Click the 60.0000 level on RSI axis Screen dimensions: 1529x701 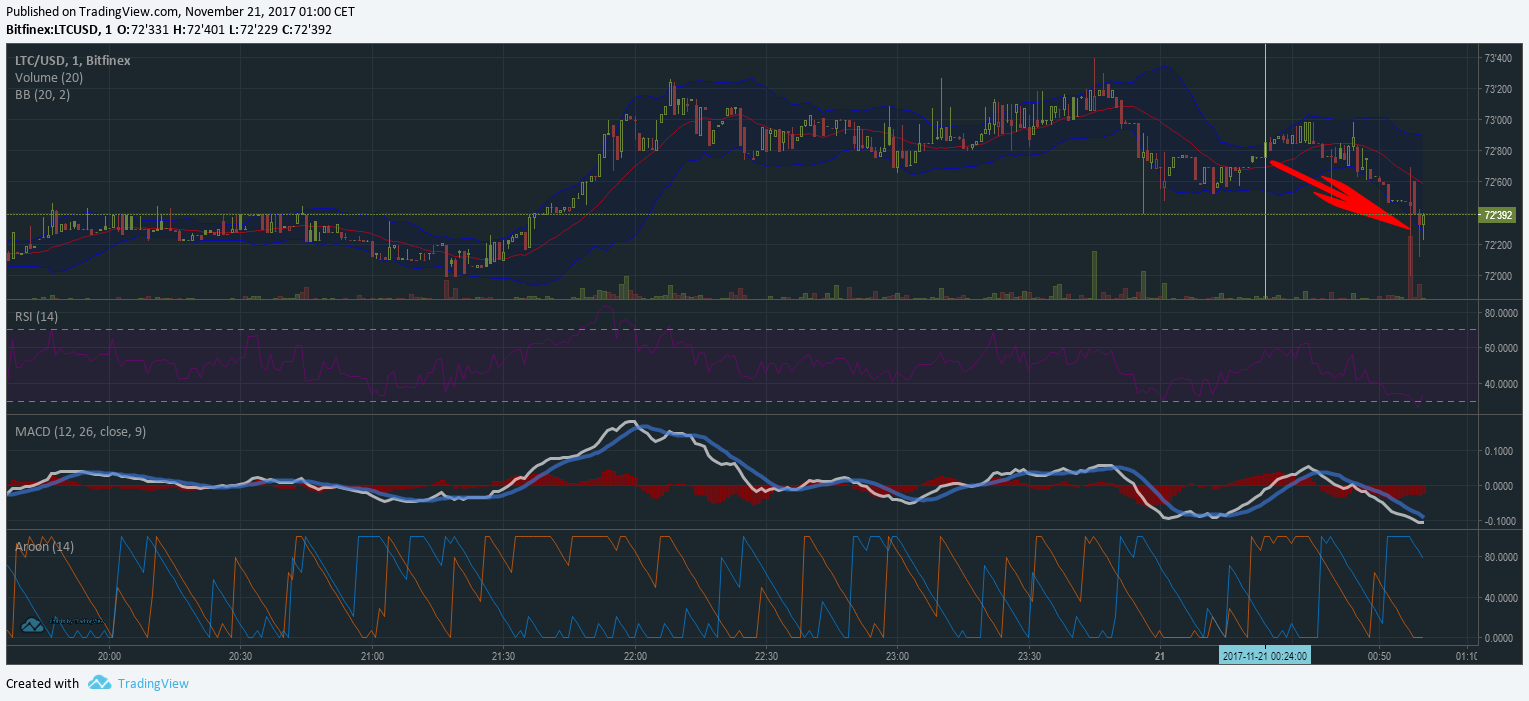pos(1502,349)
